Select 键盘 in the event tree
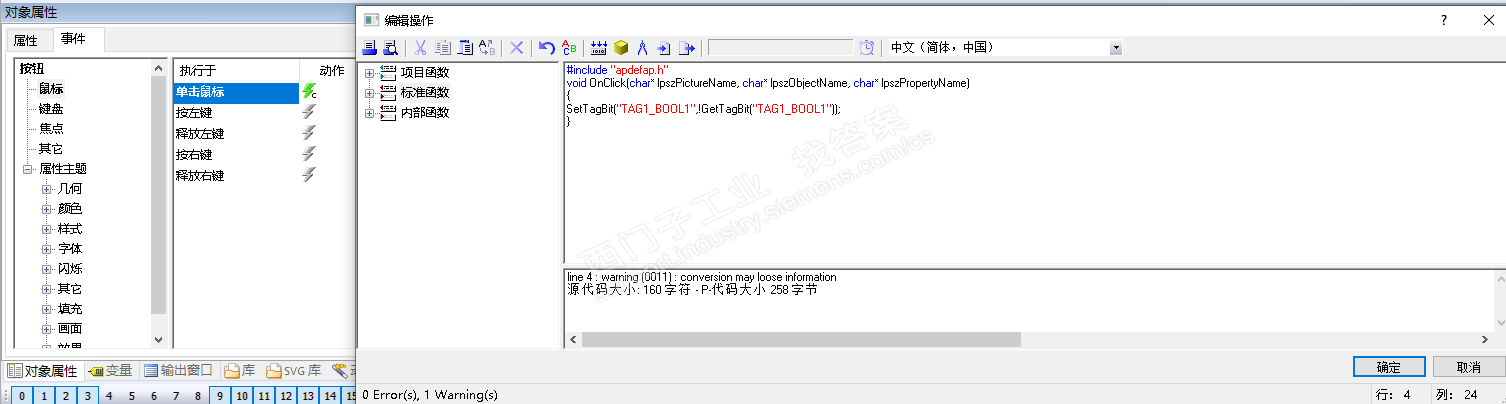The width and height of the screenshot is (1506, 404). click(51, 109)
